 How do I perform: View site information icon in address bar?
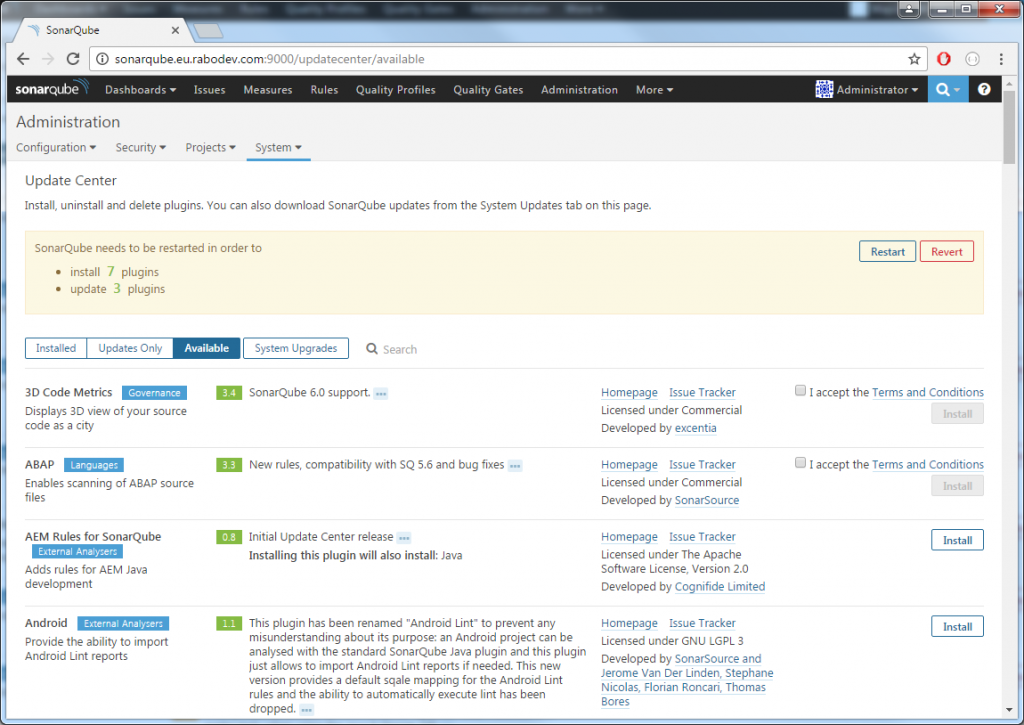click(103, 59)
